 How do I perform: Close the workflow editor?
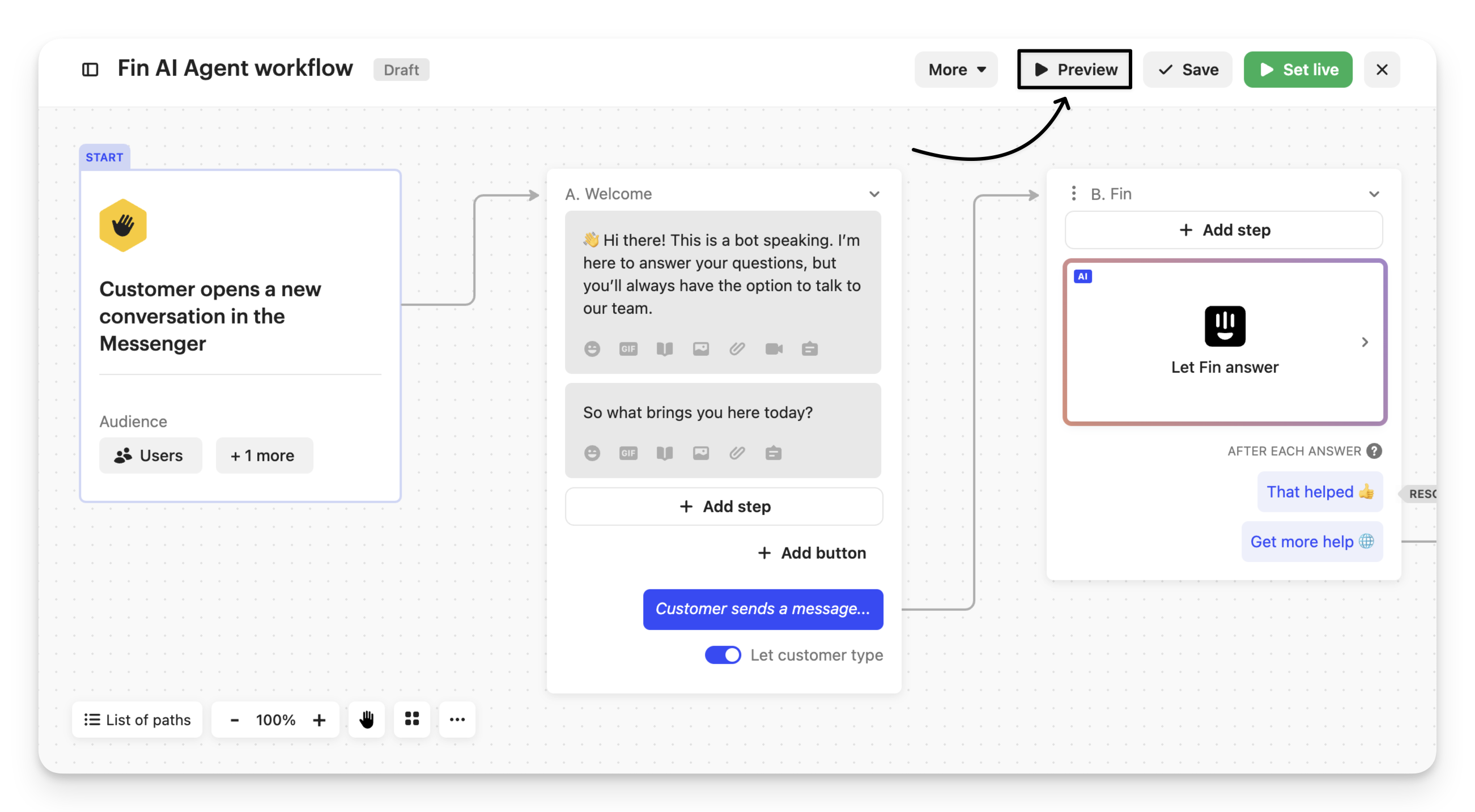click(x=1382, y=70)
